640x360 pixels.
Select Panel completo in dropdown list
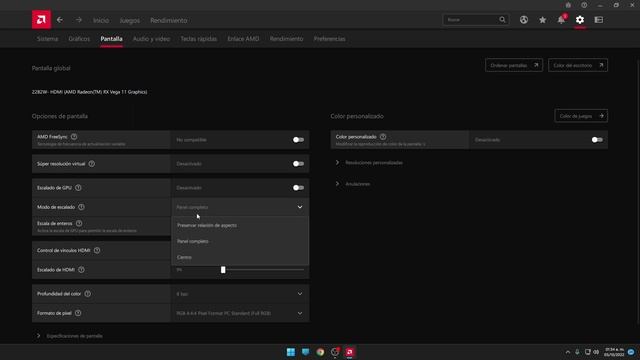(240, 241)
